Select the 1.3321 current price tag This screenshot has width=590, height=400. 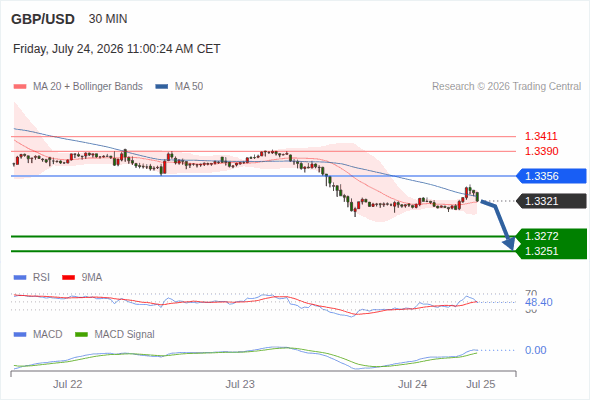pos(551,201)
